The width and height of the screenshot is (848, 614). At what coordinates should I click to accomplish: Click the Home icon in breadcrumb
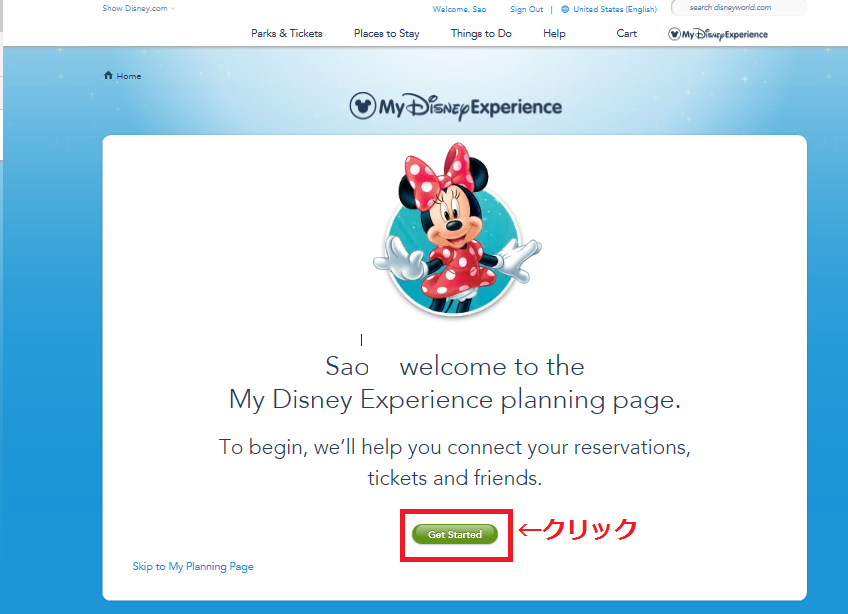click(108, 75)
